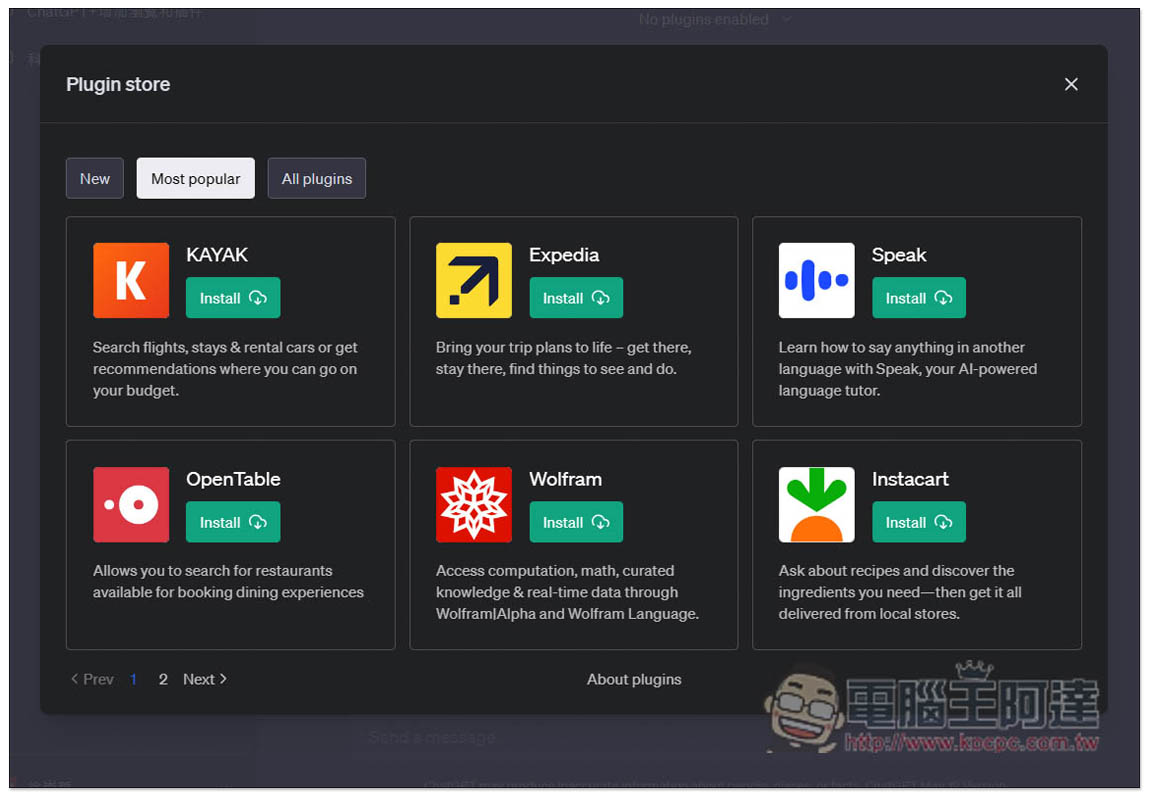Viewport: 1149px width, 797px height.
Task: Jump to page 2 of plugins
Action: click(x=163, y=679)
